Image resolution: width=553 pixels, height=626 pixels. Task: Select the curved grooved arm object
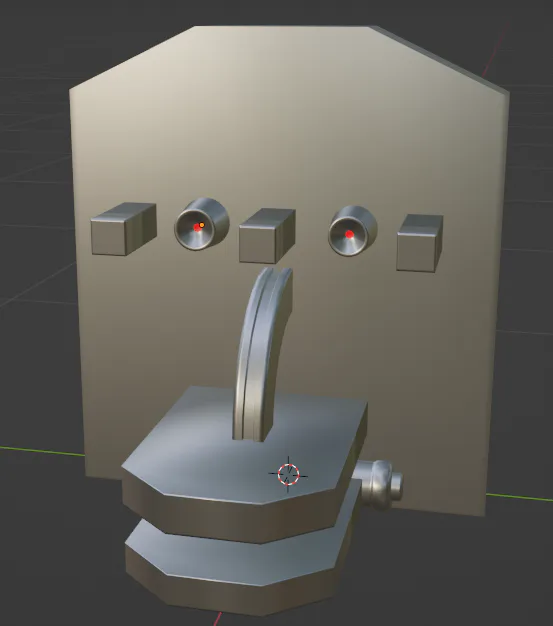[x=262, y=351]
